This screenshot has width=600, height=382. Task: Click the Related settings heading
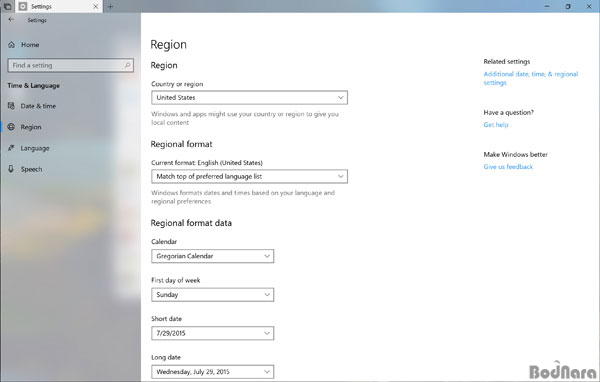[x=507, y=61]
